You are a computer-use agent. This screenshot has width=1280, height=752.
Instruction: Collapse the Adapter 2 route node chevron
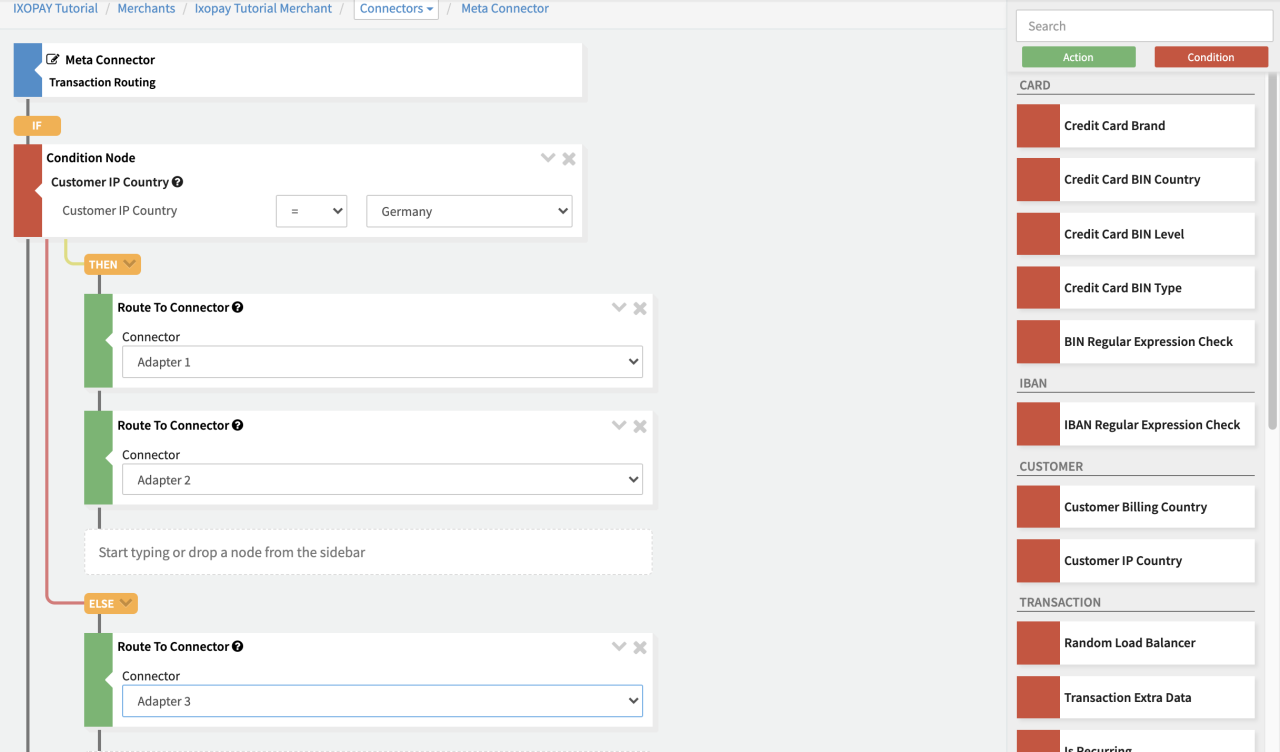618,425
